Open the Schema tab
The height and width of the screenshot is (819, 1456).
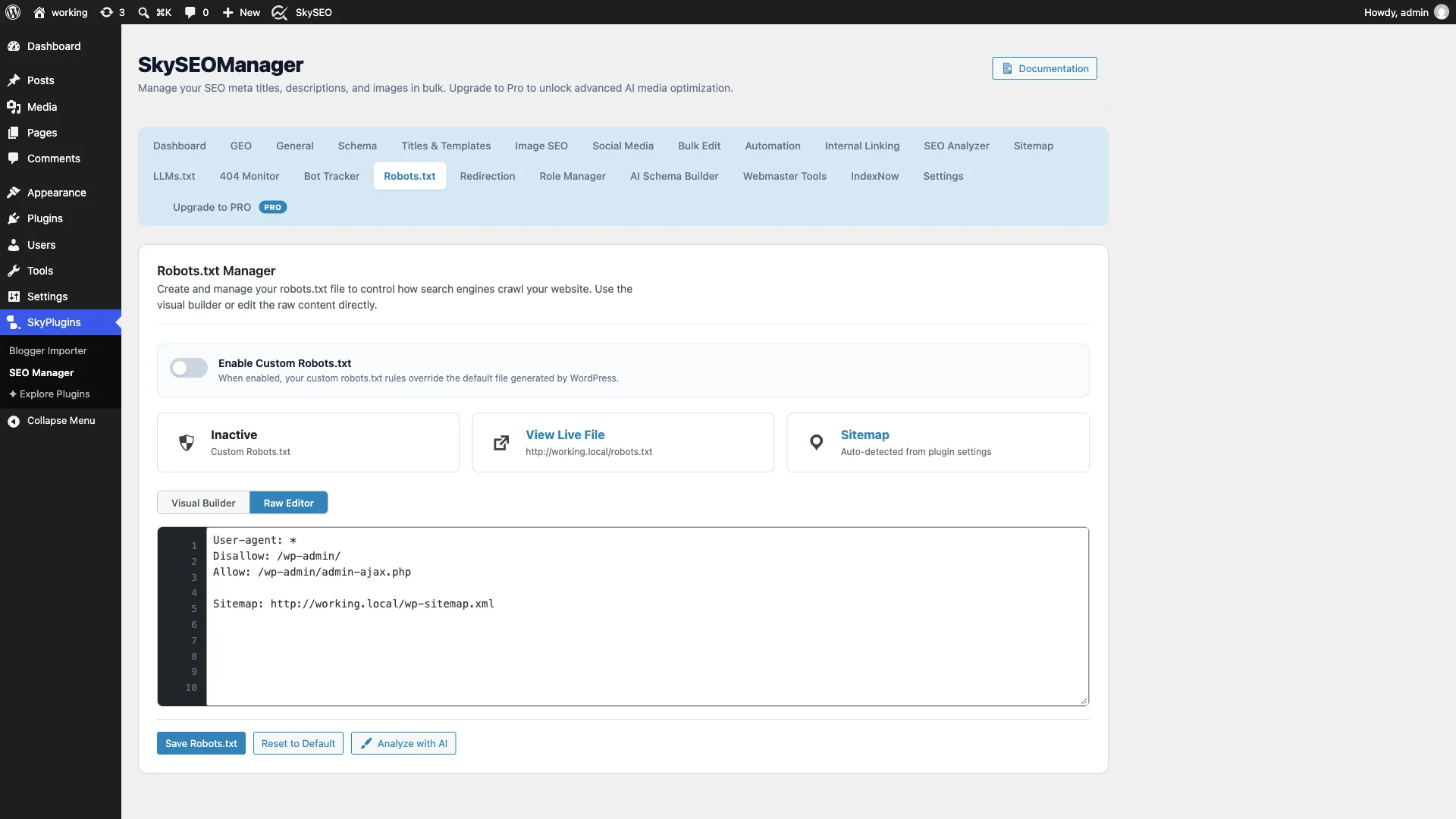(x=357, y=146)
